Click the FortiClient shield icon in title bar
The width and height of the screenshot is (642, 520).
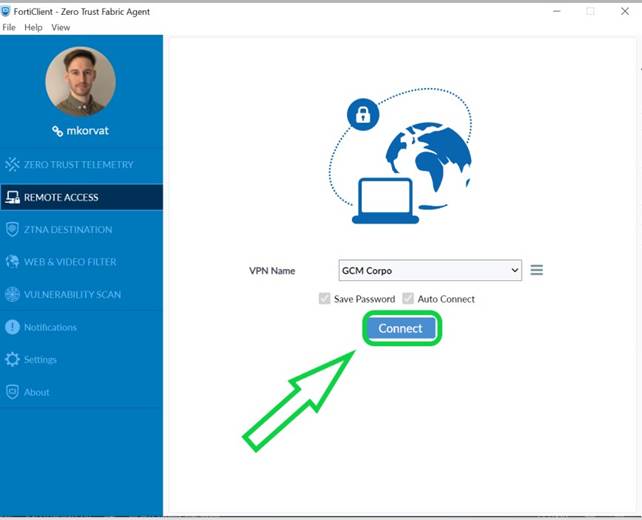tap(6, 11)
